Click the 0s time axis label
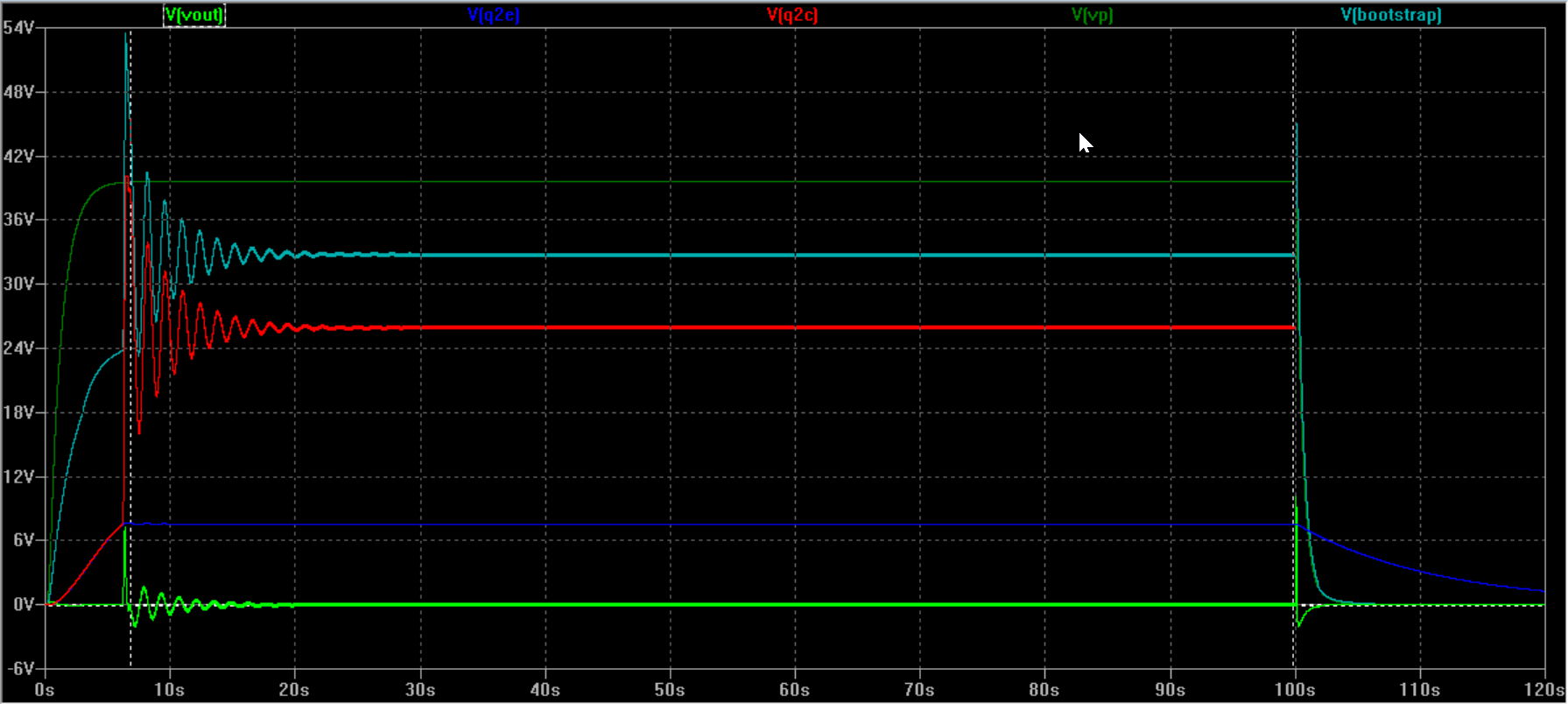This screenshot has height=704, width=1568. click(45, 690)
